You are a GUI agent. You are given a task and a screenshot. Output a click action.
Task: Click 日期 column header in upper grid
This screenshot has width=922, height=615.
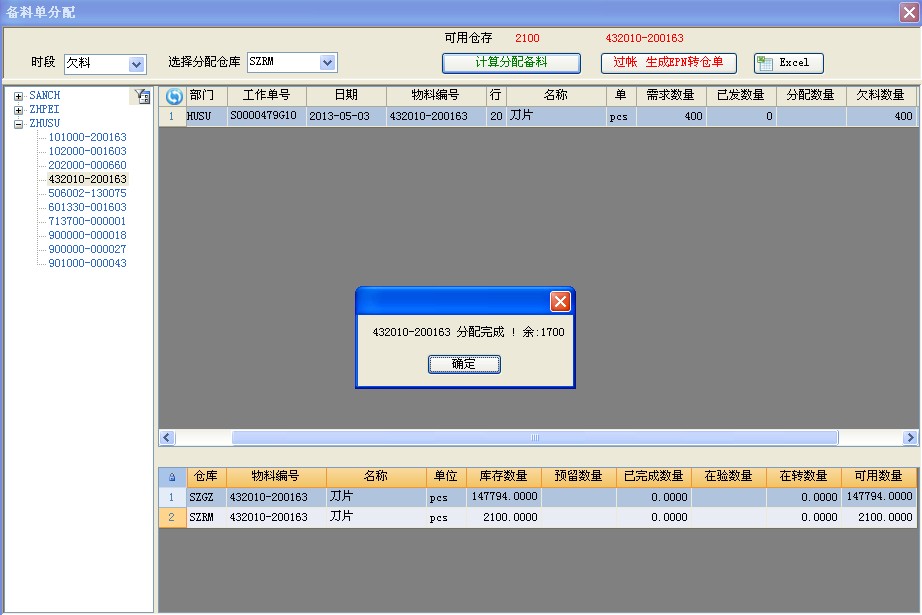point(346,95)
